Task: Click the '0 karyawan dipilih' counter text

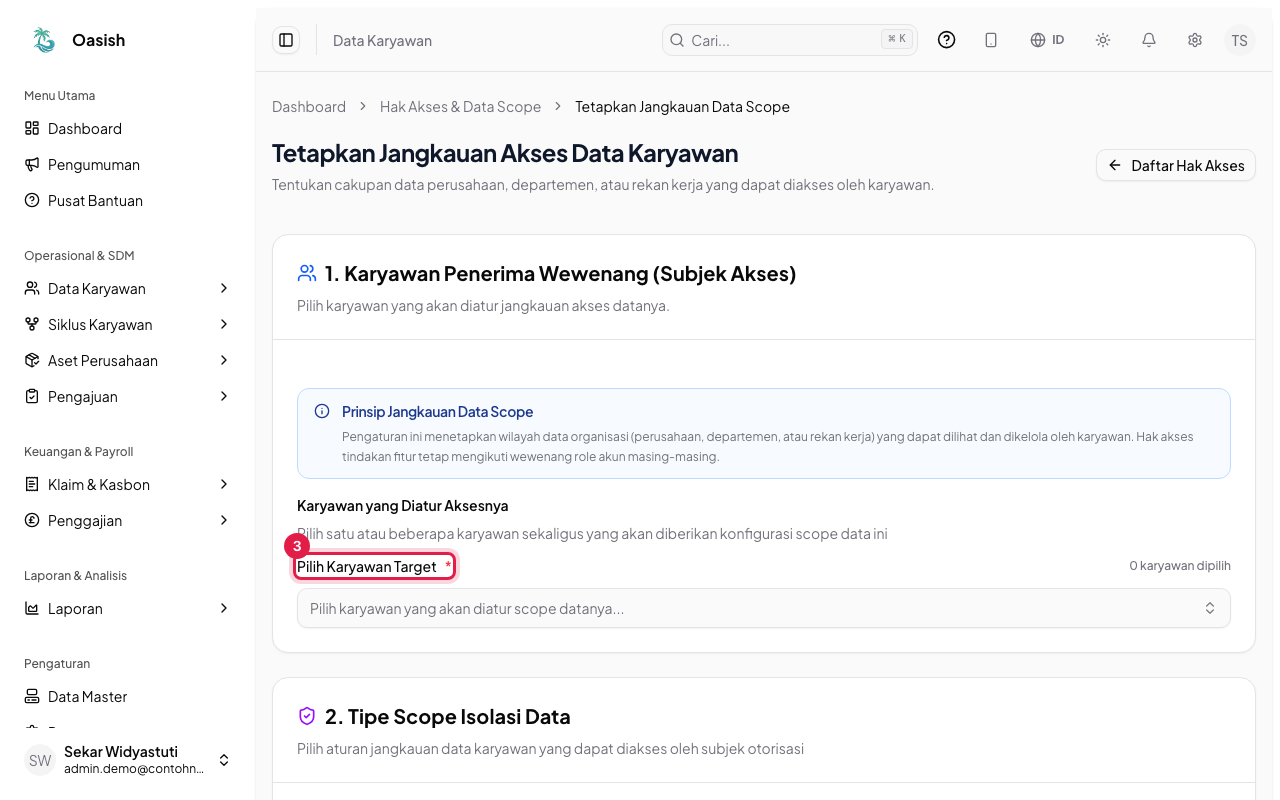Action: point(1180,566)
